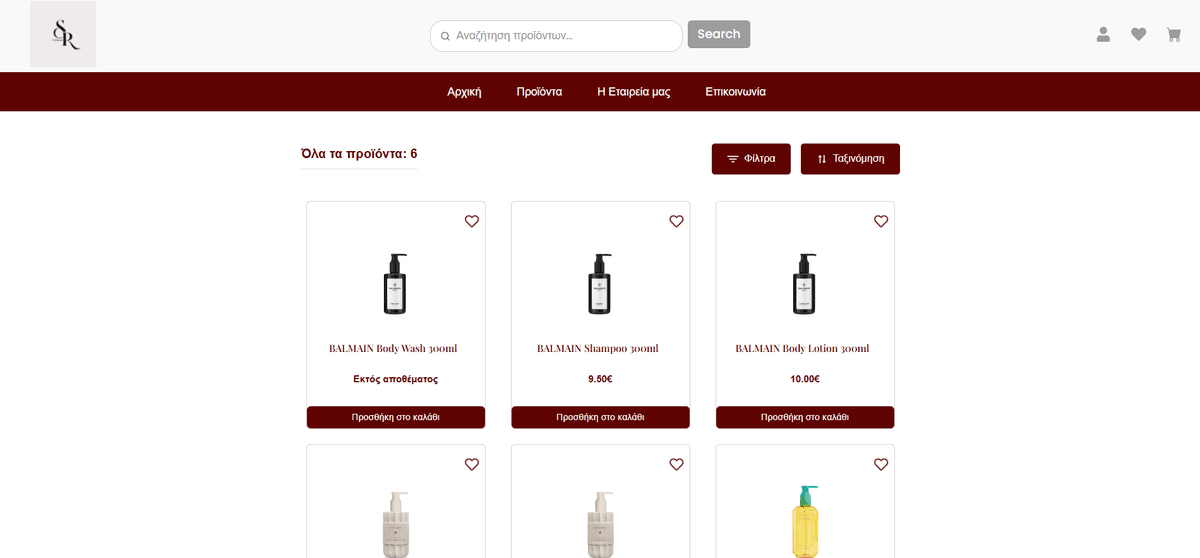Viewport: 1200px width, 558px height.
Task: Click the SR store logo
Action: pos(63,34)
